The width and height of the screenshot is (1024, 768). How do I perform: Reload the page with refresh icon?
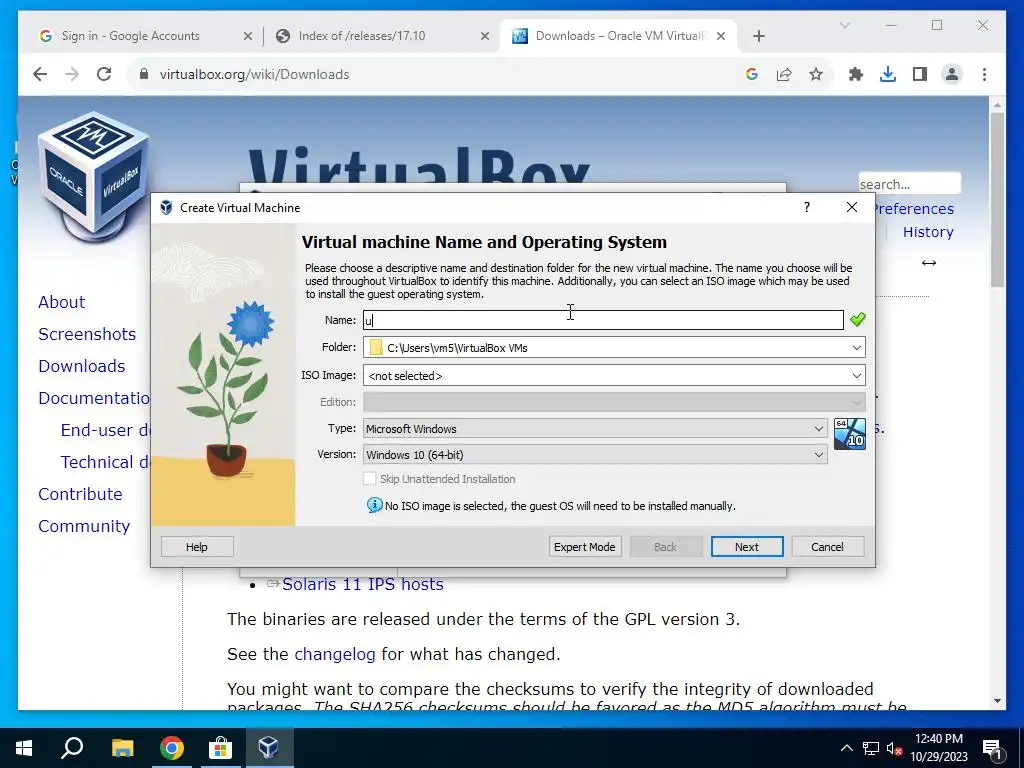(104, 74)
